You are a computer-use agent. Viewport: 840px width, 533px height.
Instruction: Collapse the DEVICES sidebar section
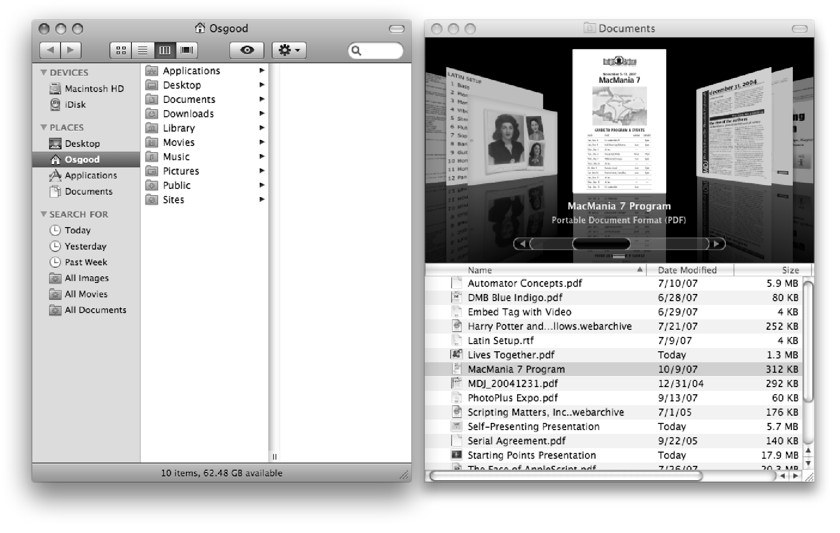pos(44,73)
